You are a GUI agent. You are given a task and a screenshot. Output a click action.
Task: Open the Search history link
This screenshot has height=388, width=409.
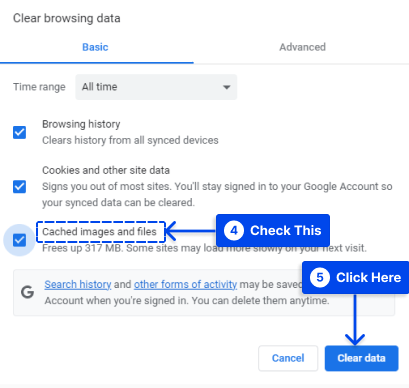(x=78, y=284)
